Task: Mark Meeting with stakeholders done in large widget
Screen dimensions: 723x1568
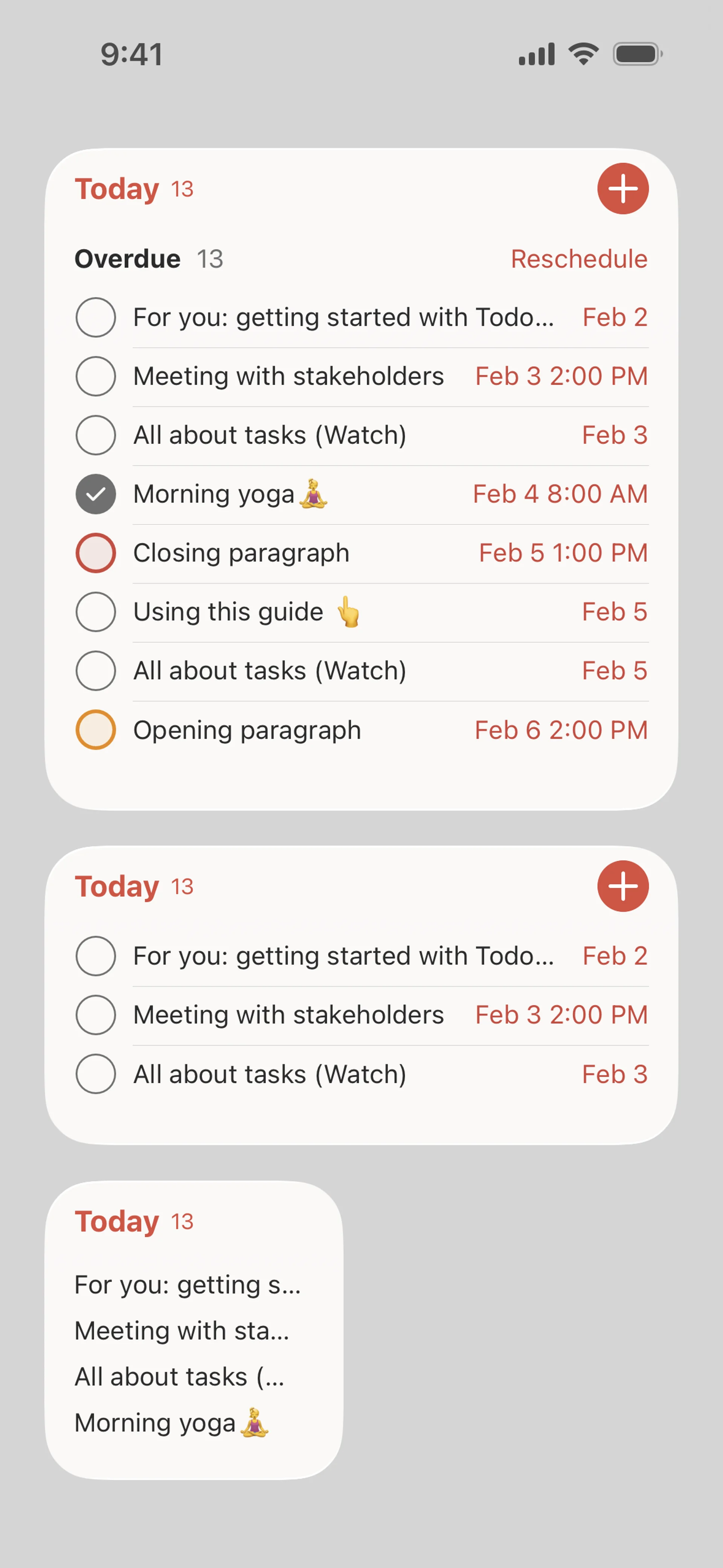Action: 96,376
